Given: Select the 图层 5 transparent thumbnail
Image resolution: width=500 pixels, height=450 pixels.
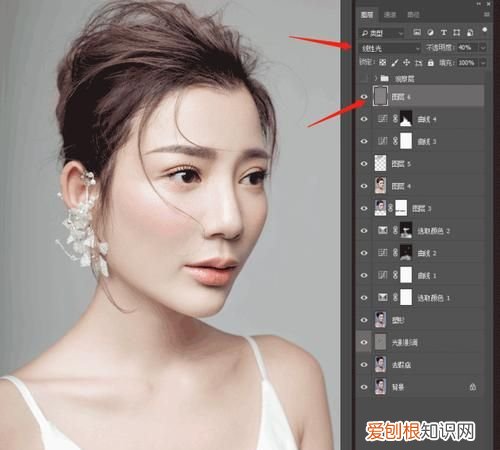Looking at the screenshot, I should coord(380,164).
